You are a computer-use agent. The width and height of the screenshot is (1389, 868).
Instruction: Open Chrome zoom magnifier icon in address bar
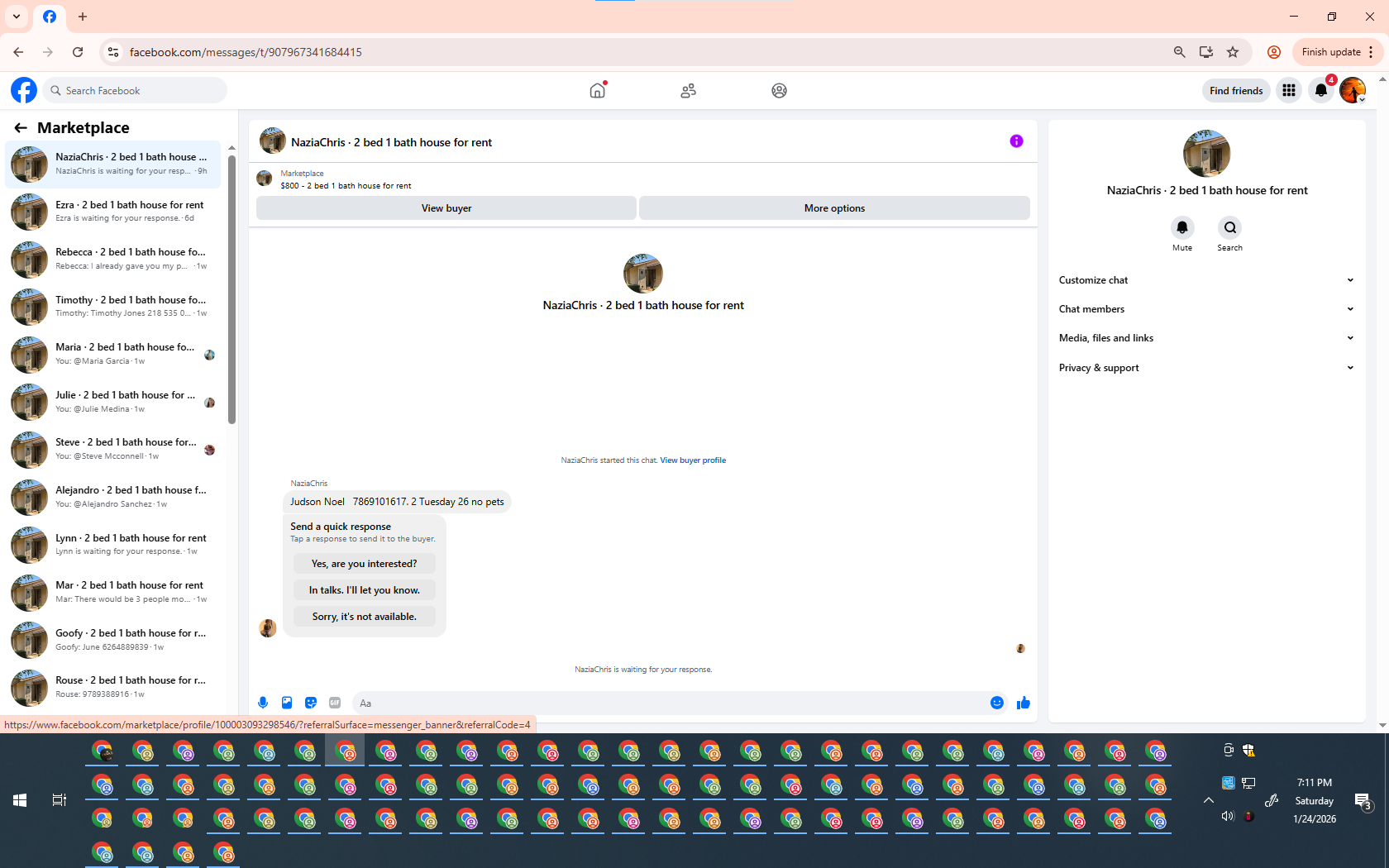[1180, 52]
